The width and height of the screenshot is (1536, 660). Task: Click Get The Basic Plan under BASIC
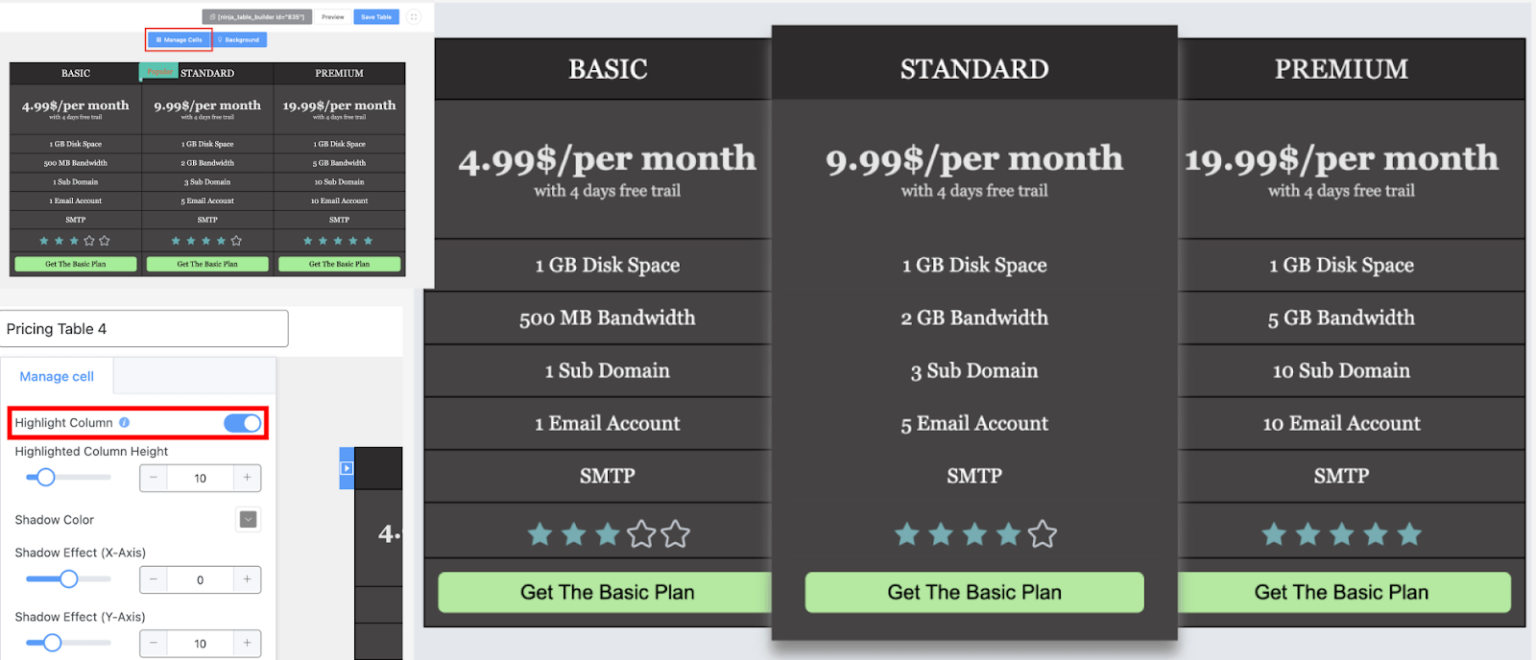point(607,592)
